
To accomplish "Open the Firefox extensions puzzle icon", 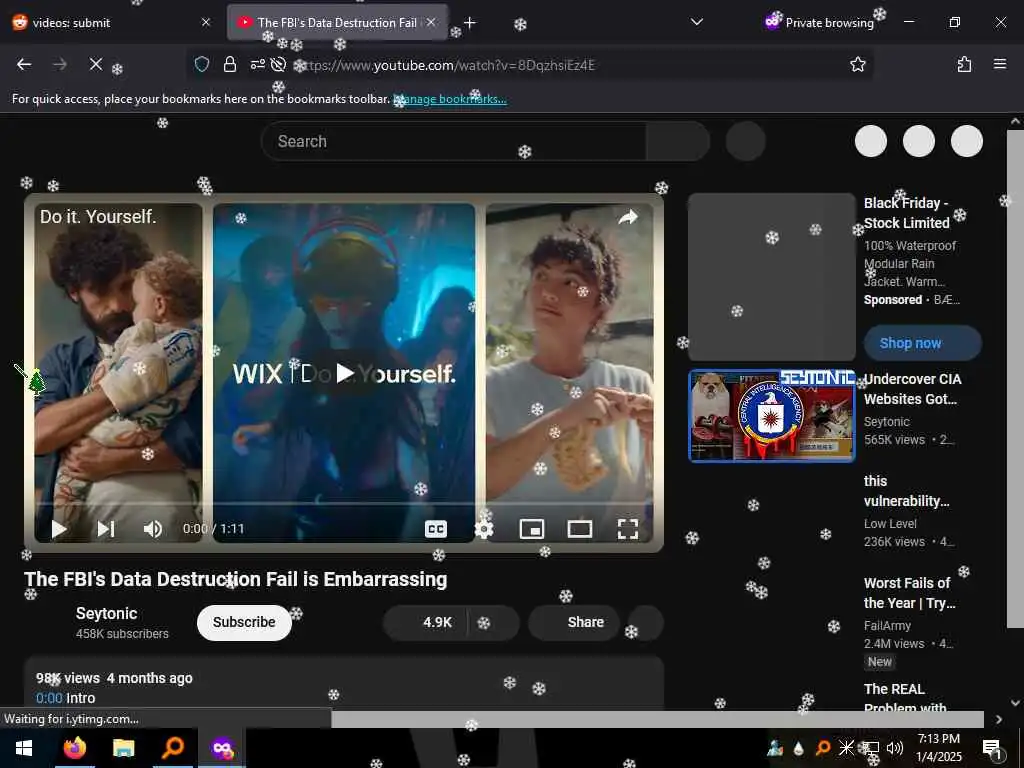I will coord(964,64).
